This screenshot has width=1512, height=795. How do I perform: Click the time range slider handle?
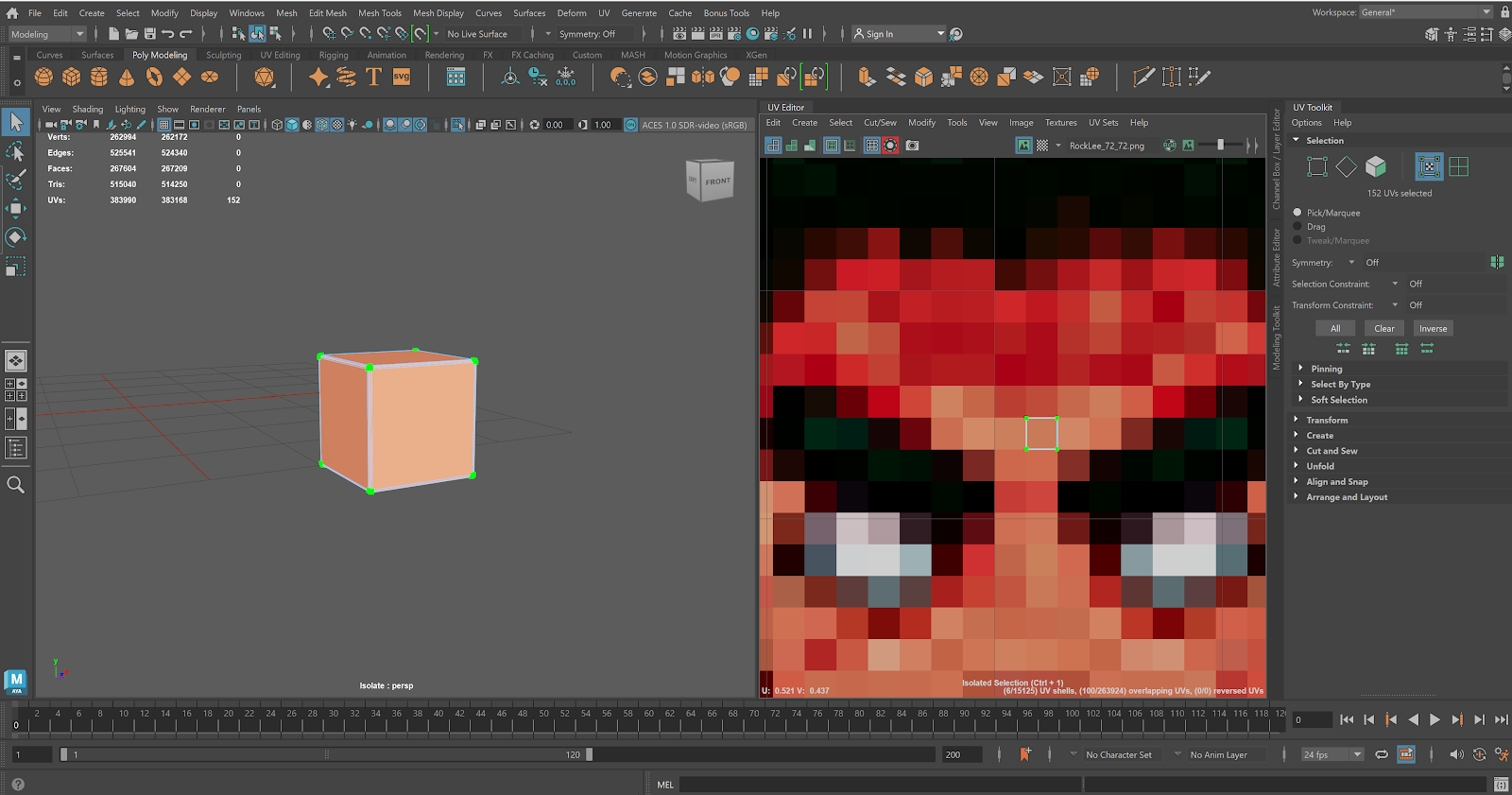pyautogui.click(x=590, y=754)
